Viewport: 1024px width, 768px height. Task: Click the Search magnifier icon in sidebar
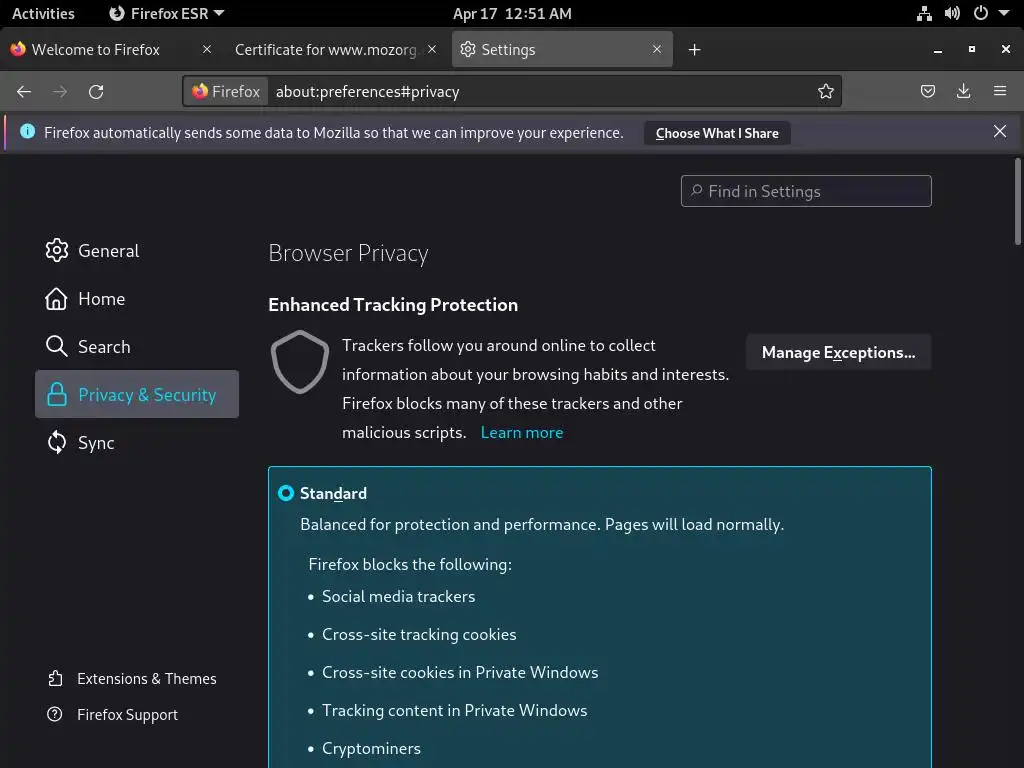pyautogui.click(x=57, y=346)
